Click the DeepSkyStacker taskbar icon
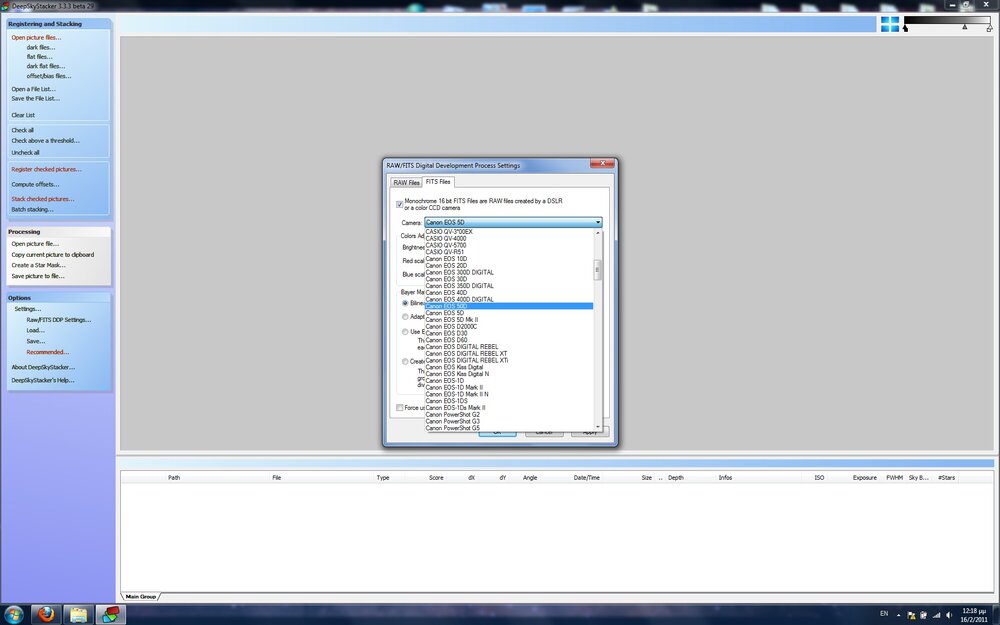The image size is (1000, 625). [x=110, y=614]
